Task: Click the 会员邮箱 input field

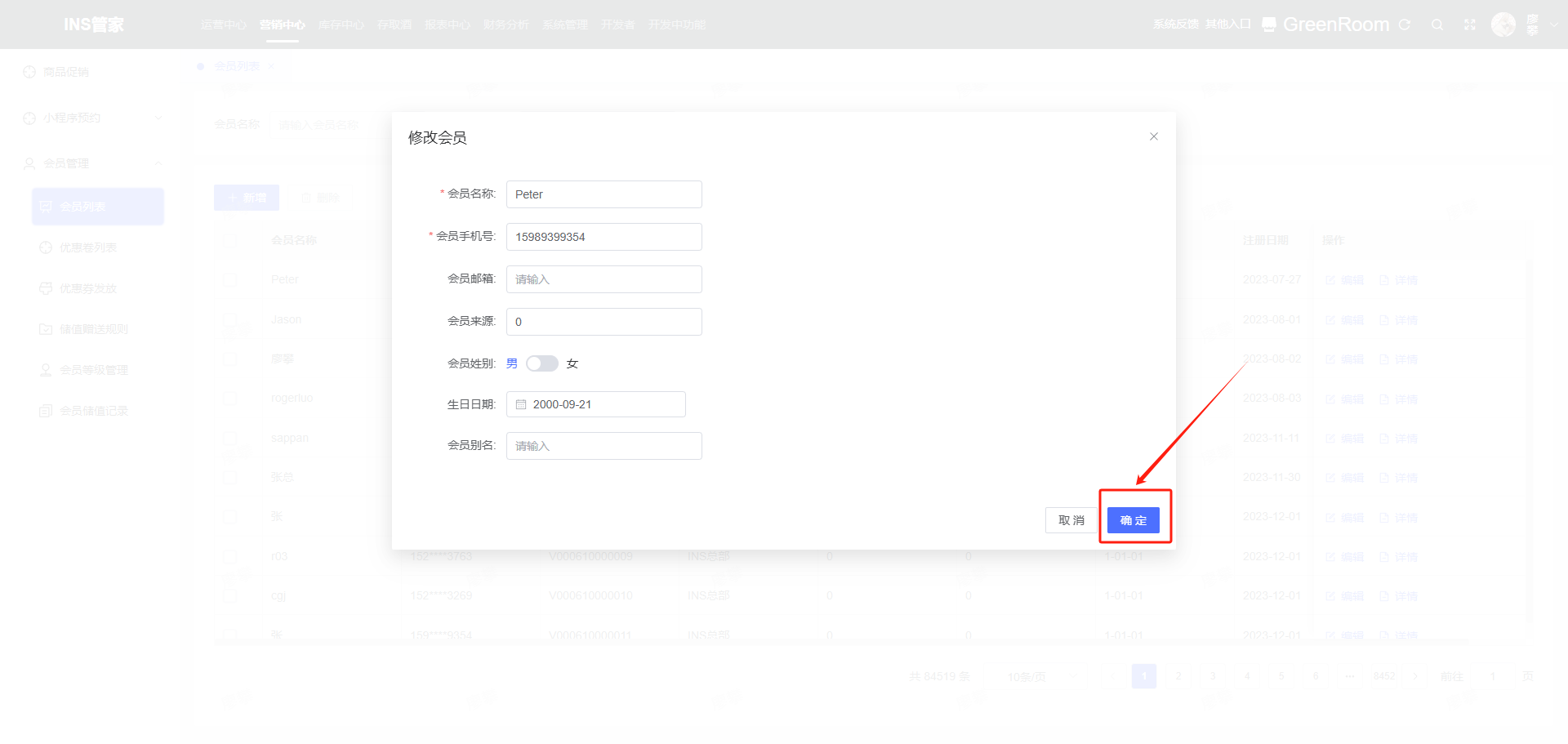Action: [x=604, y=279]
